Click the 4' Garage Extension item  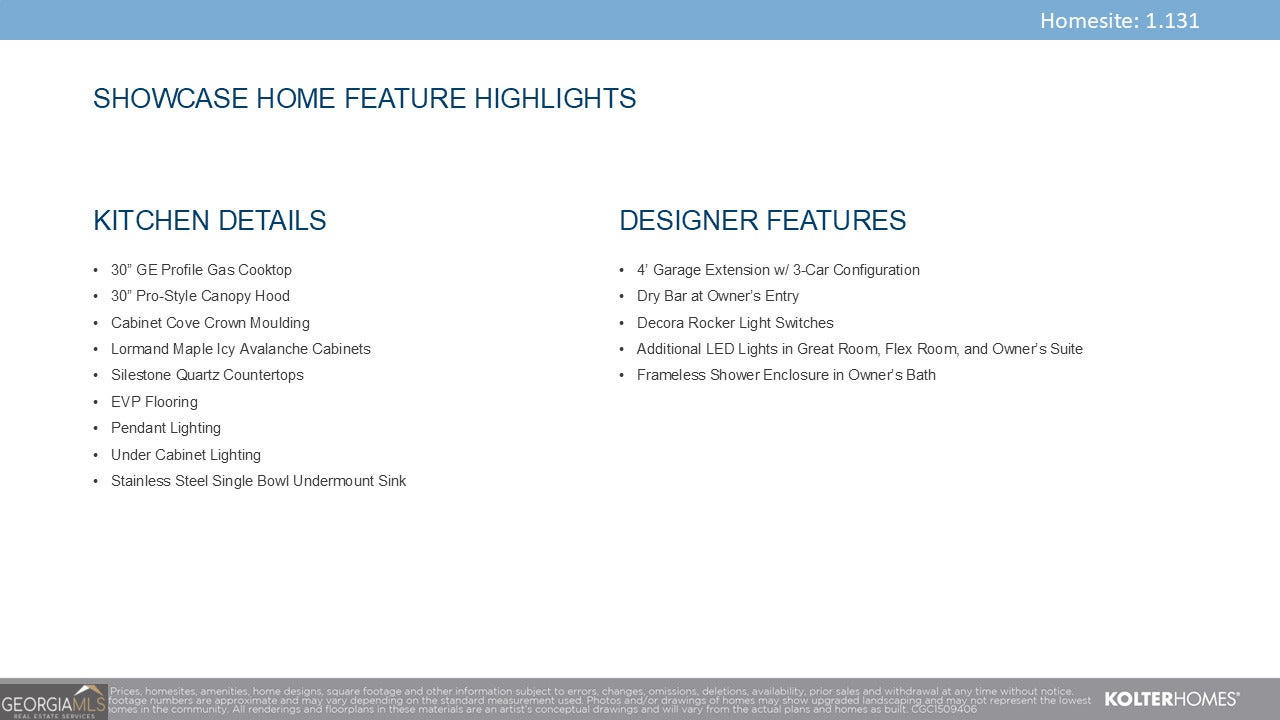(778, 270)
